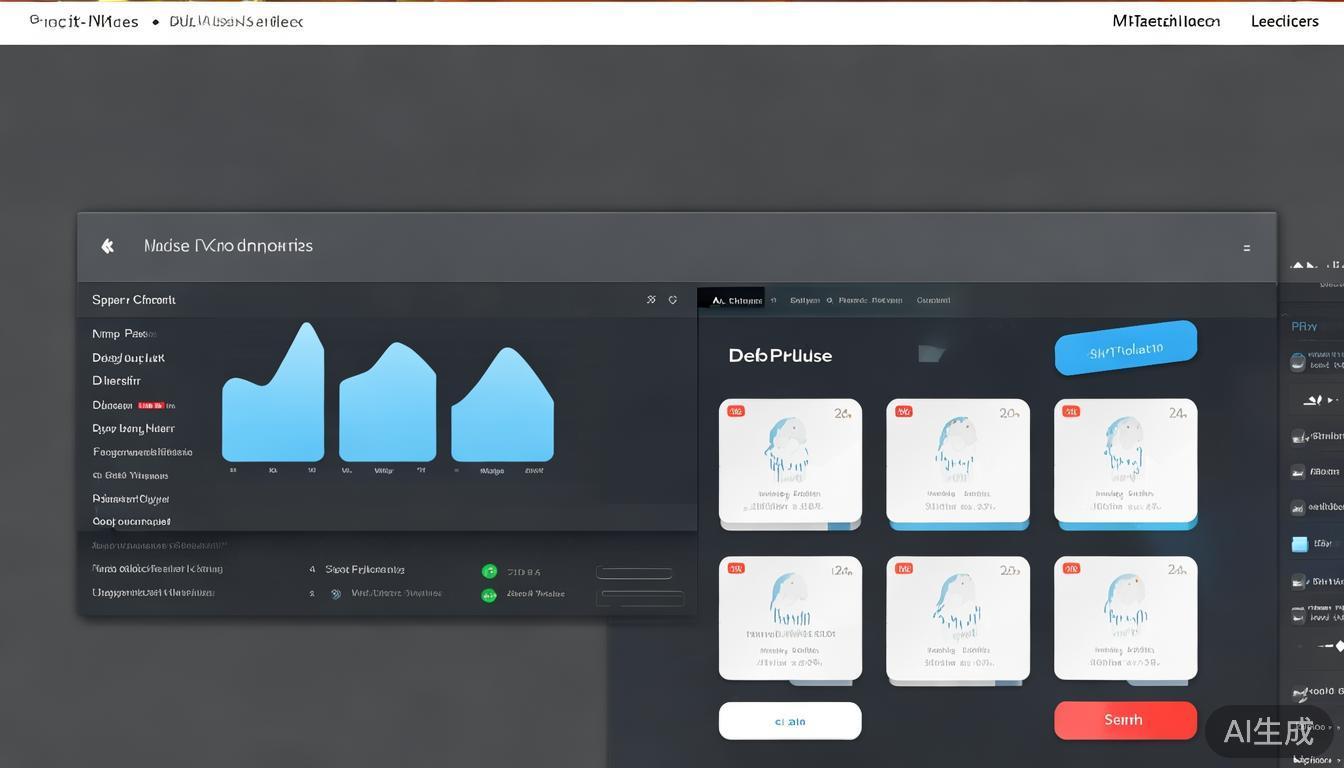Open the menu icon at header's right end
The height and width of the screenshot is (768, 1344).
(x=1246, y=248)
